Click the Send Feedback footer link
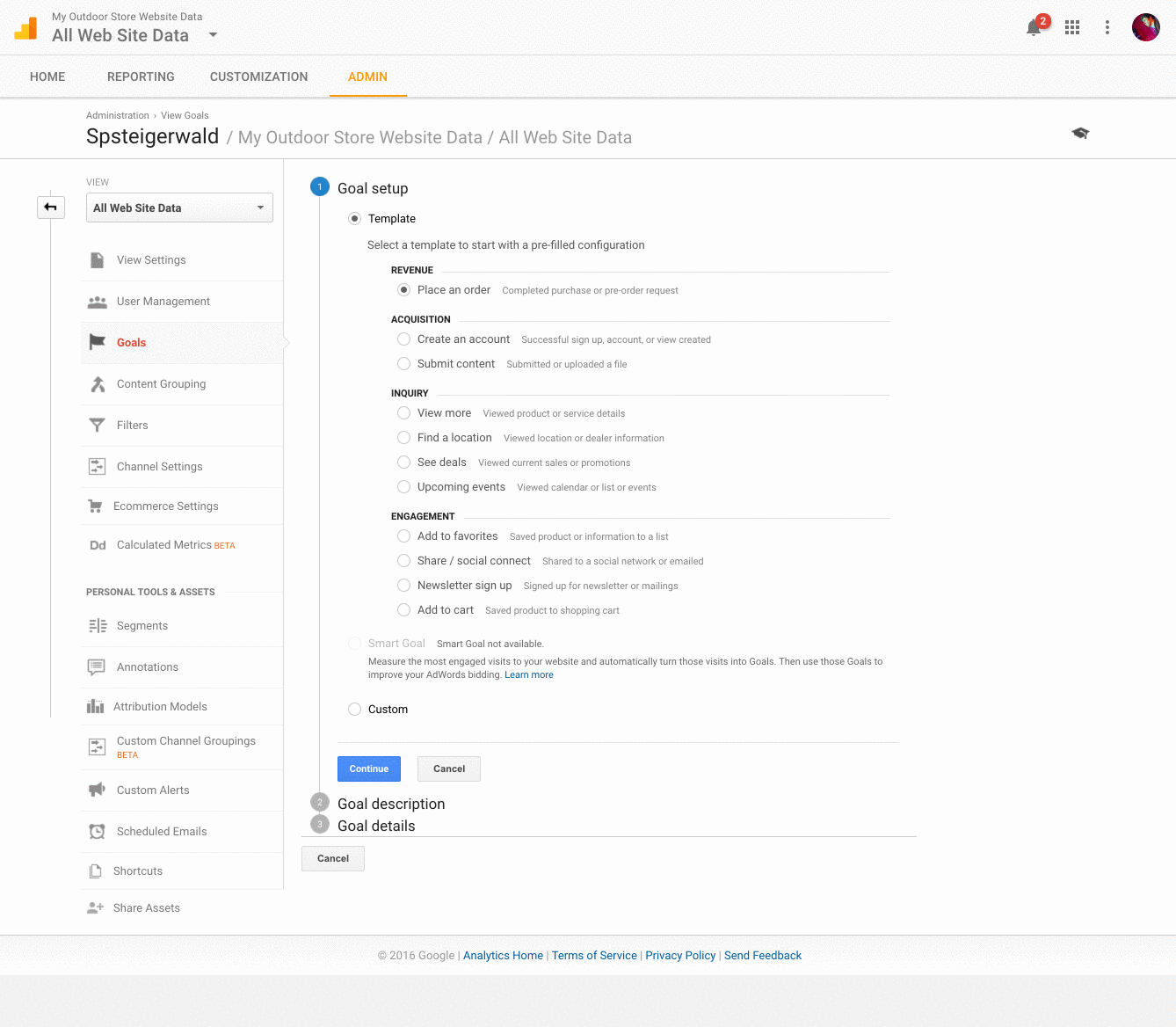1176x1027 pixels. (x=763, y=956)
